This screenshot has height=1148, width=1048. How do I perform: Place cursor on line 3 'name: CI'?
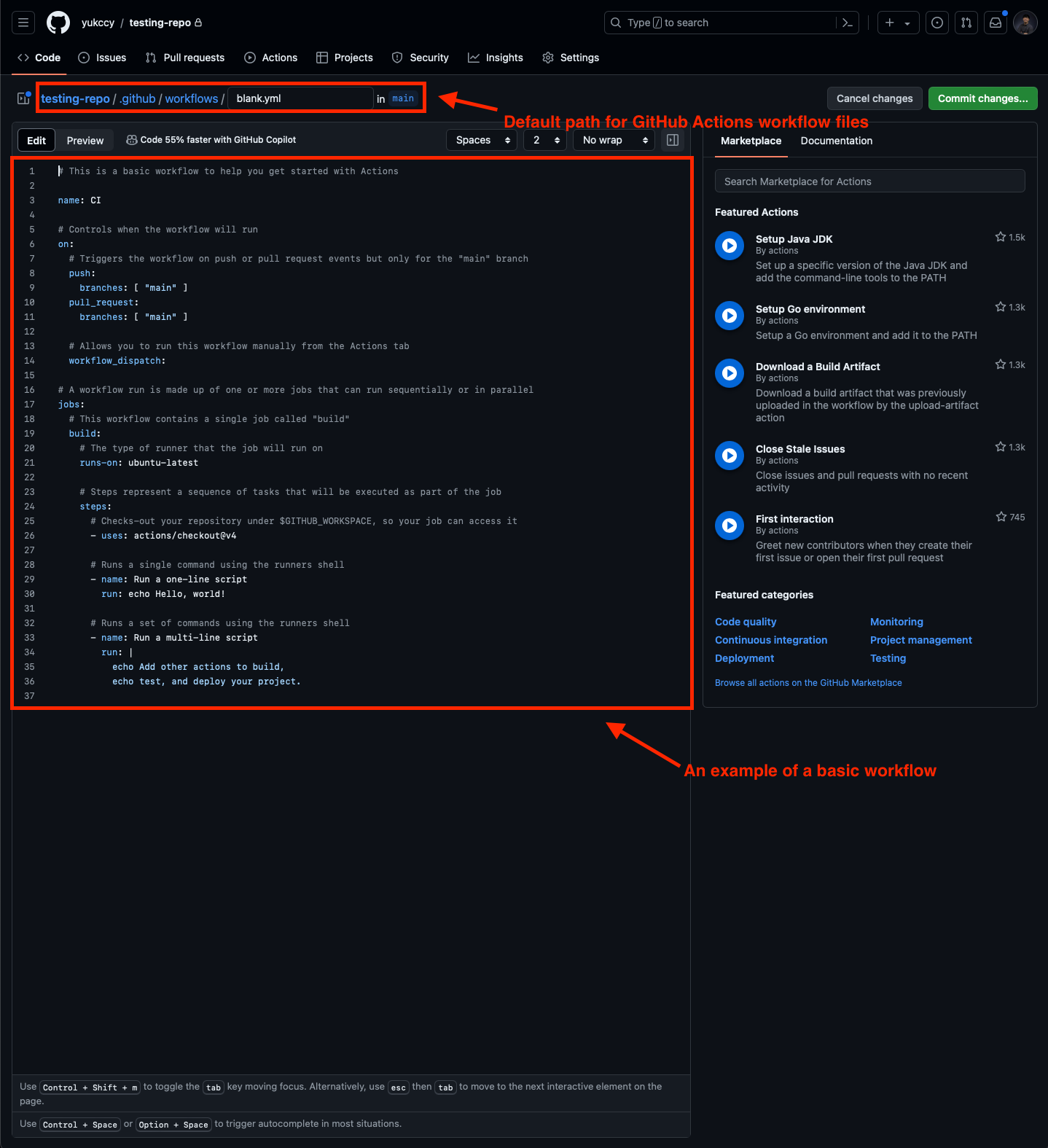pyautogui.click(x=79, y=200)
